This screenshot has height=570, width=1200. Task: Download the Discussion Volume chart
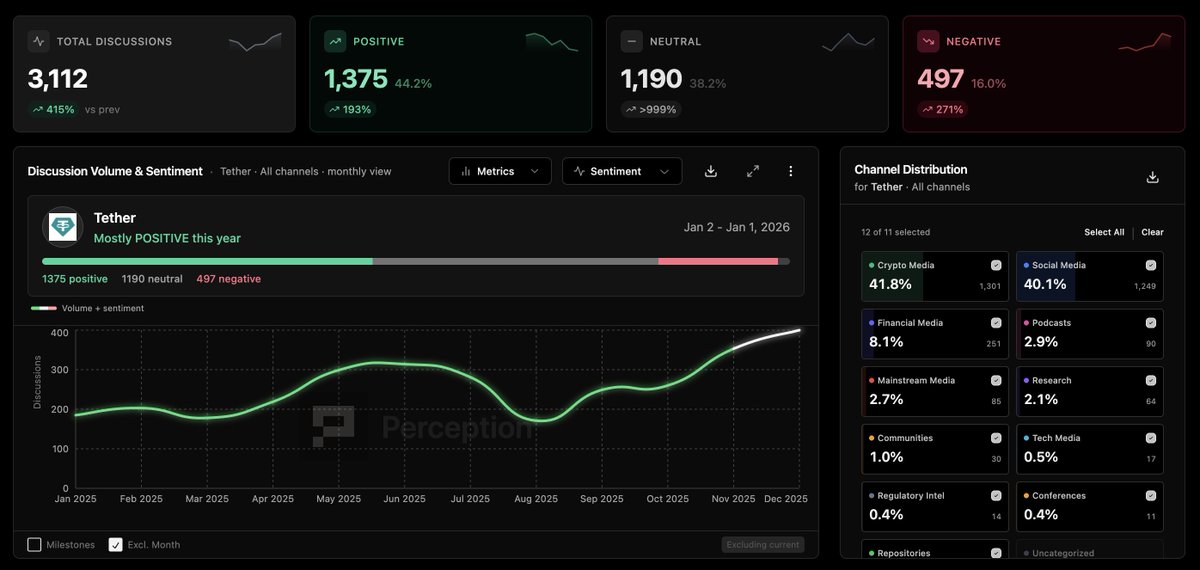711,171
